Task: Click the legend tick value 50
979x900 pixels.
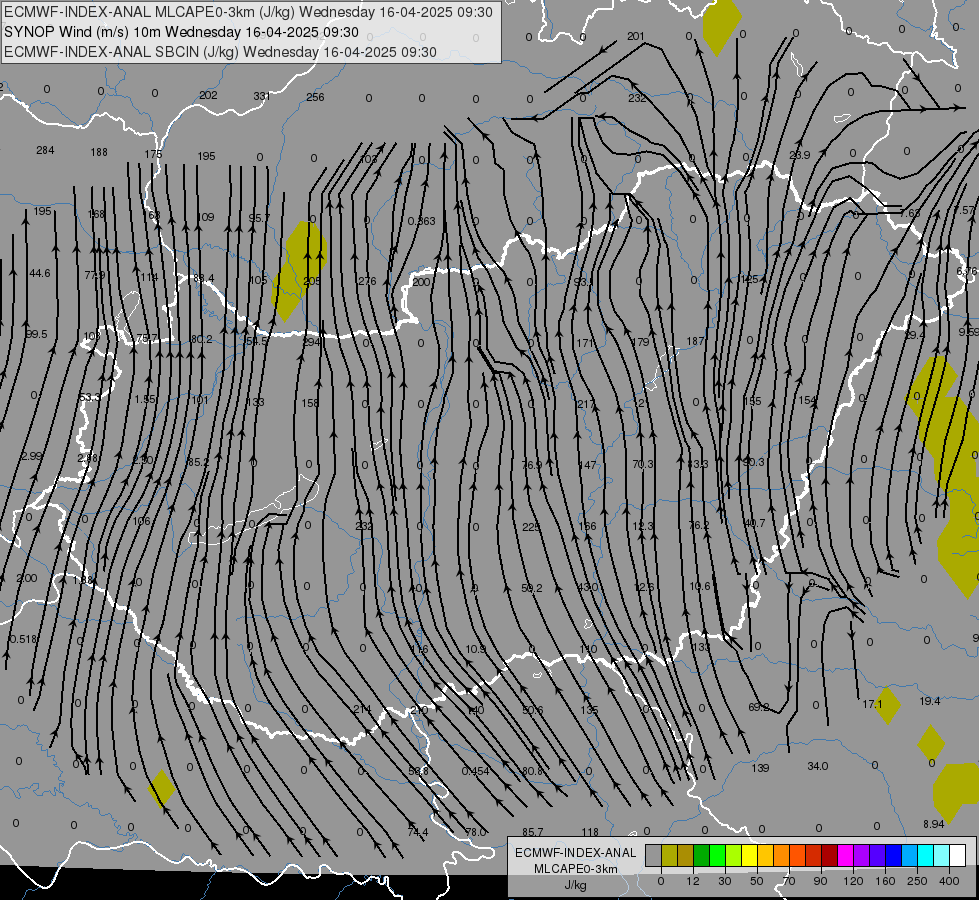Action: pos(757,881)
